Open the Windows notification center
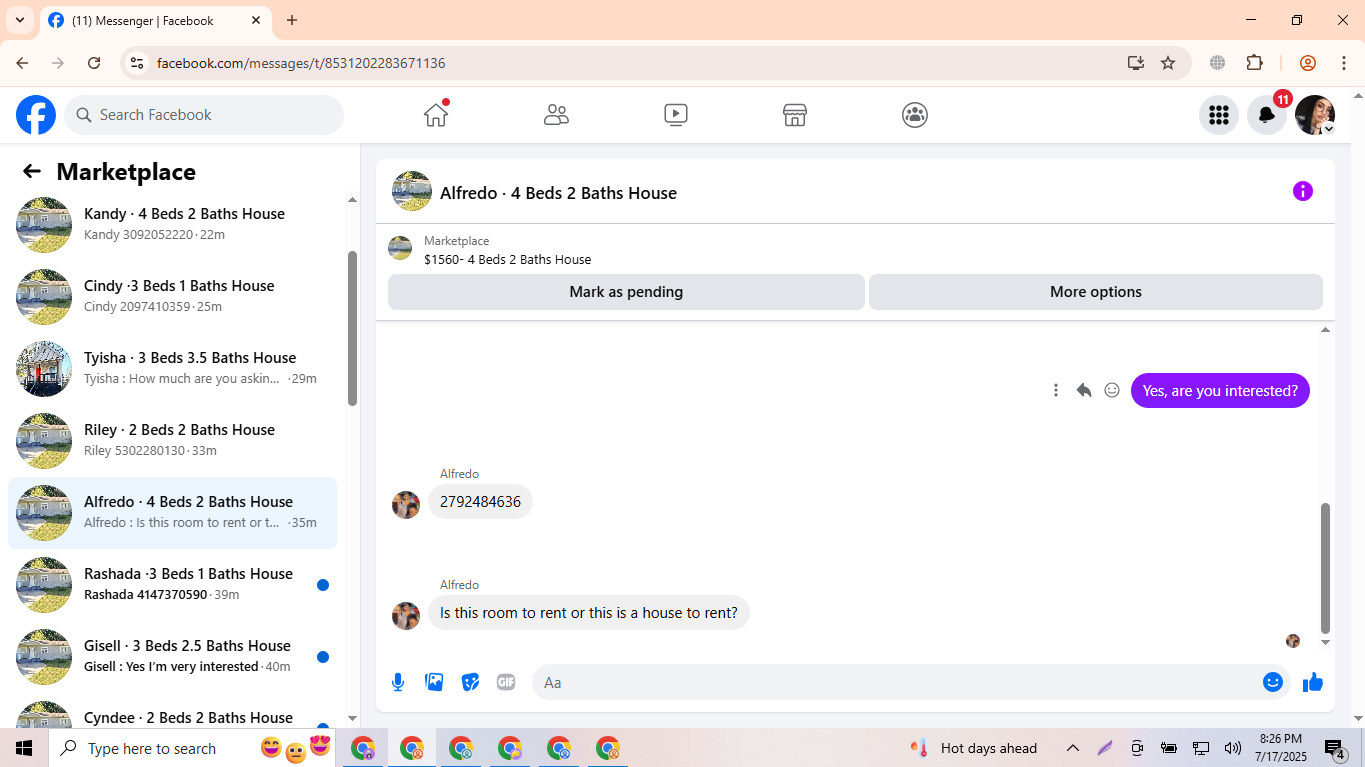 [x=1335, y=748]
